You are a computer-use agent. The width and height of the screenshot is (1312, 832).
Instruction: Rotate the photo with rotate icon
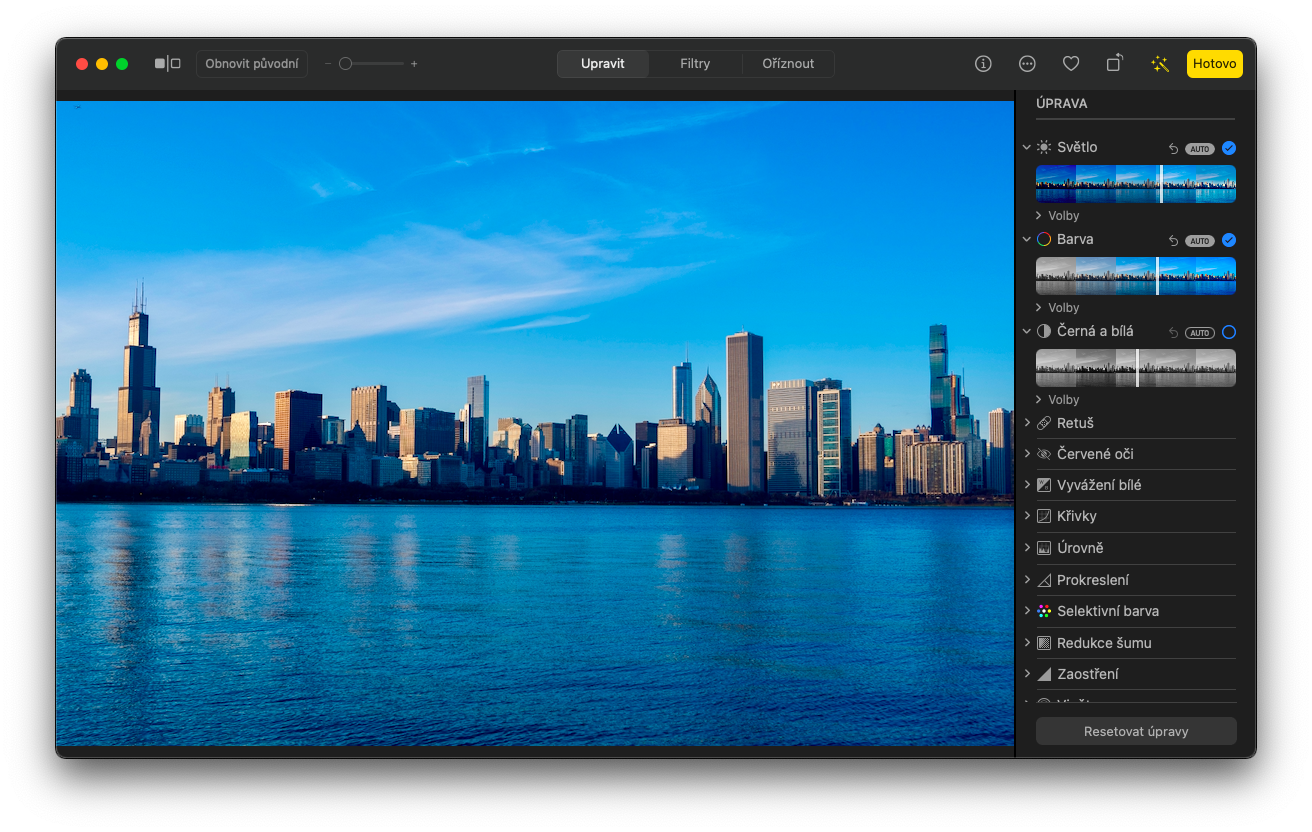1115,64
